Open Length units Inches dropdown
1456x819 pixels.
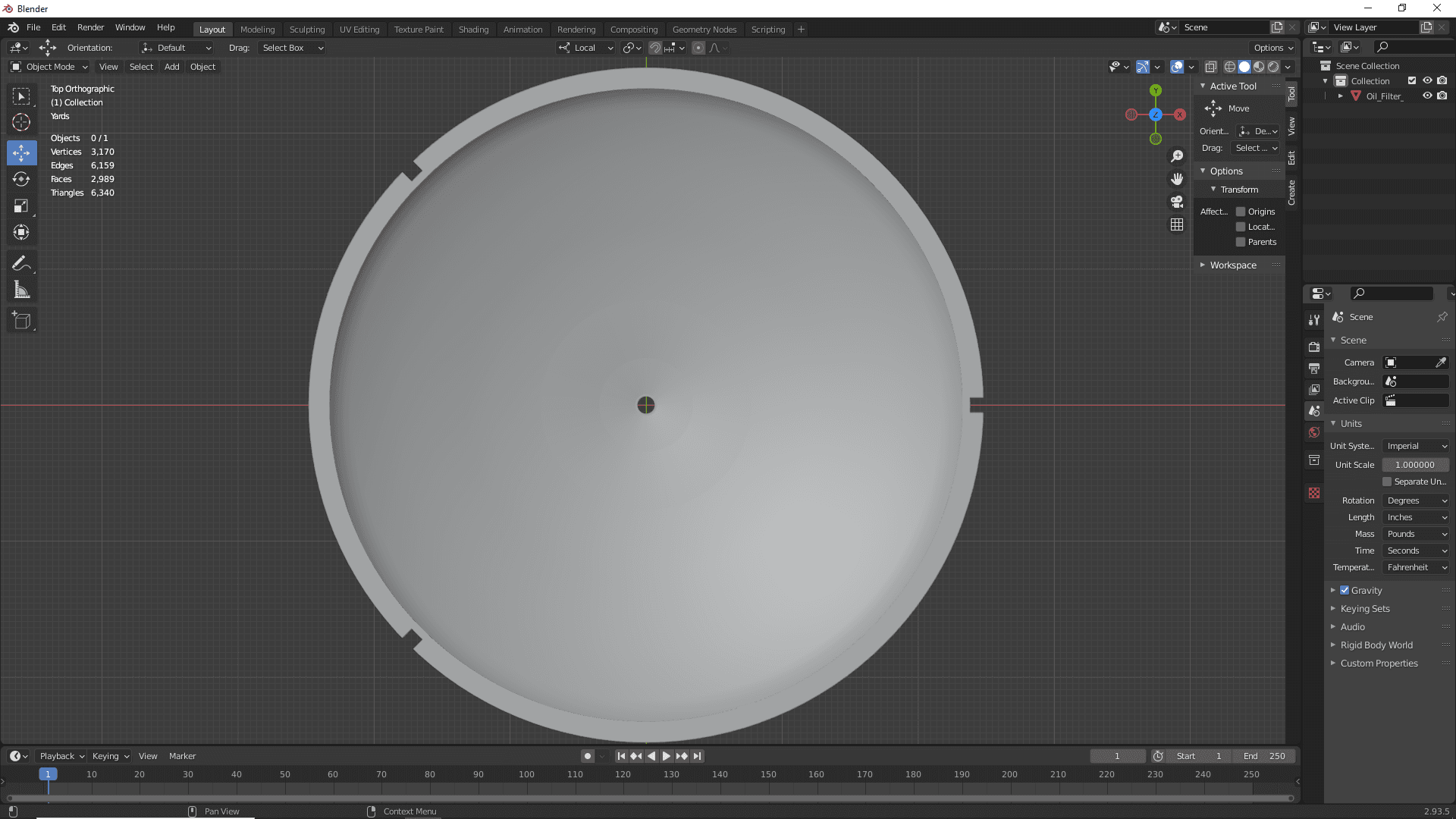tap(1416, 517)
